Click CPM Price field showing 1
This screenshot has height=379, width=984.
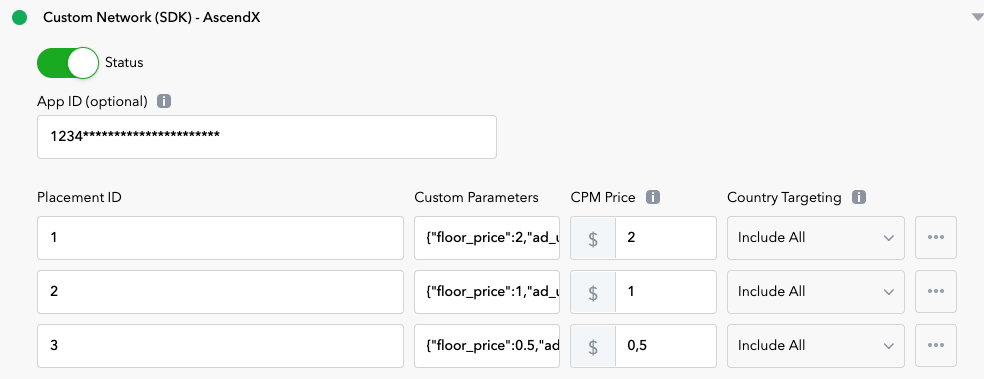pyautogui.click(x=665, y=292)
